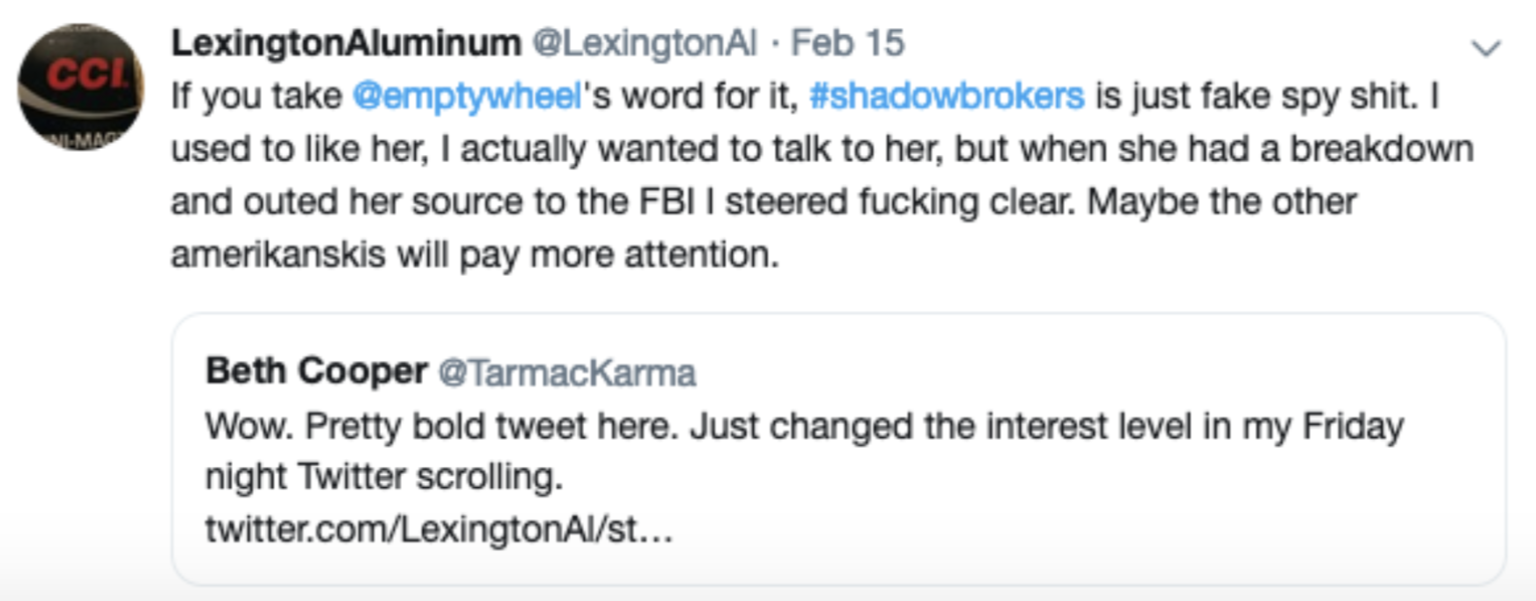Open the #shadowbrokers hashtag

tap(946, 96)
